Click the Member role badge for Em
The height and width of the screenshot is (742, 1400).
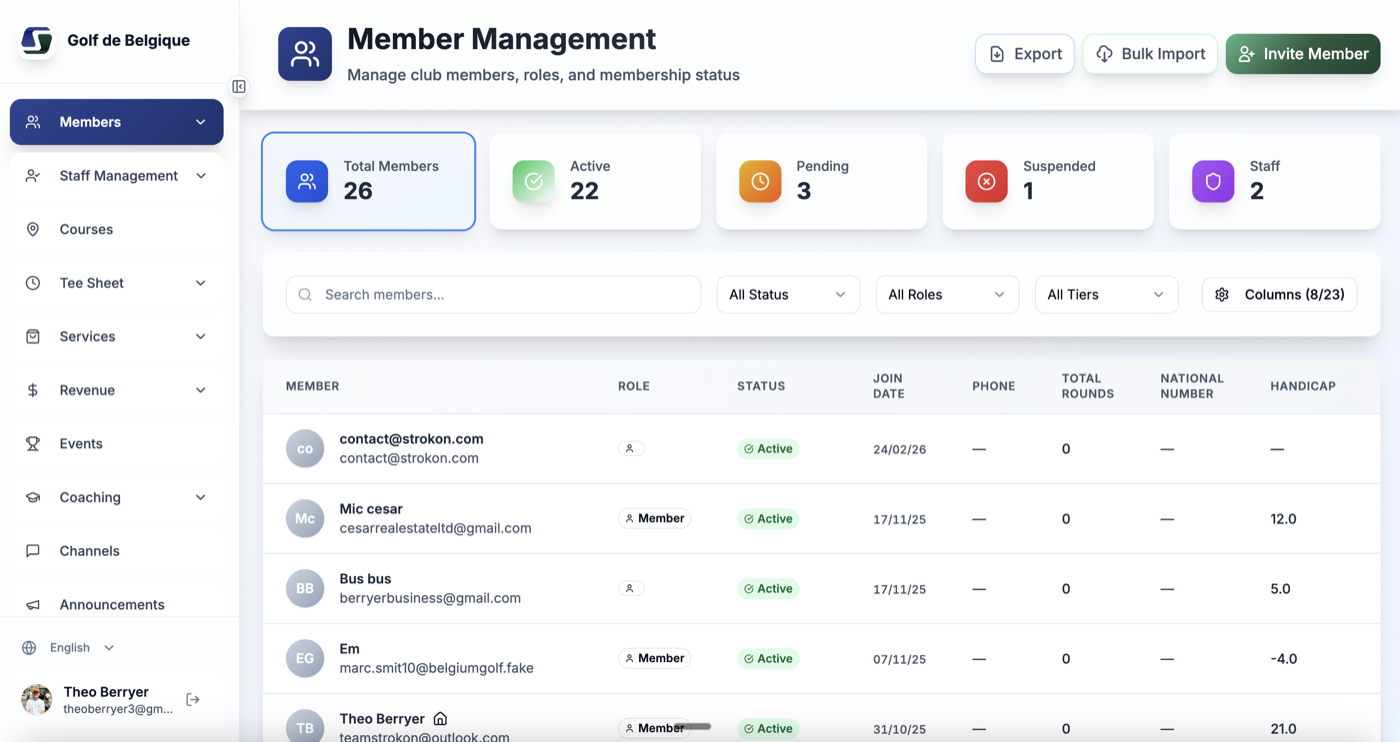(654, 659)
